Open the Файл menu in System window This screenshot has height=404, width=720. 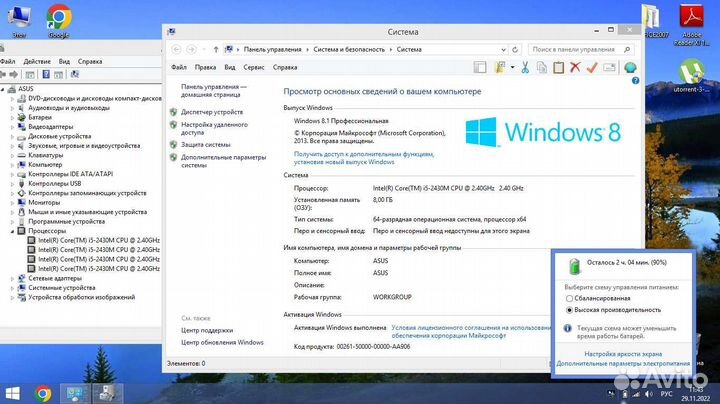pyautogui.click(x=179, y=67)
